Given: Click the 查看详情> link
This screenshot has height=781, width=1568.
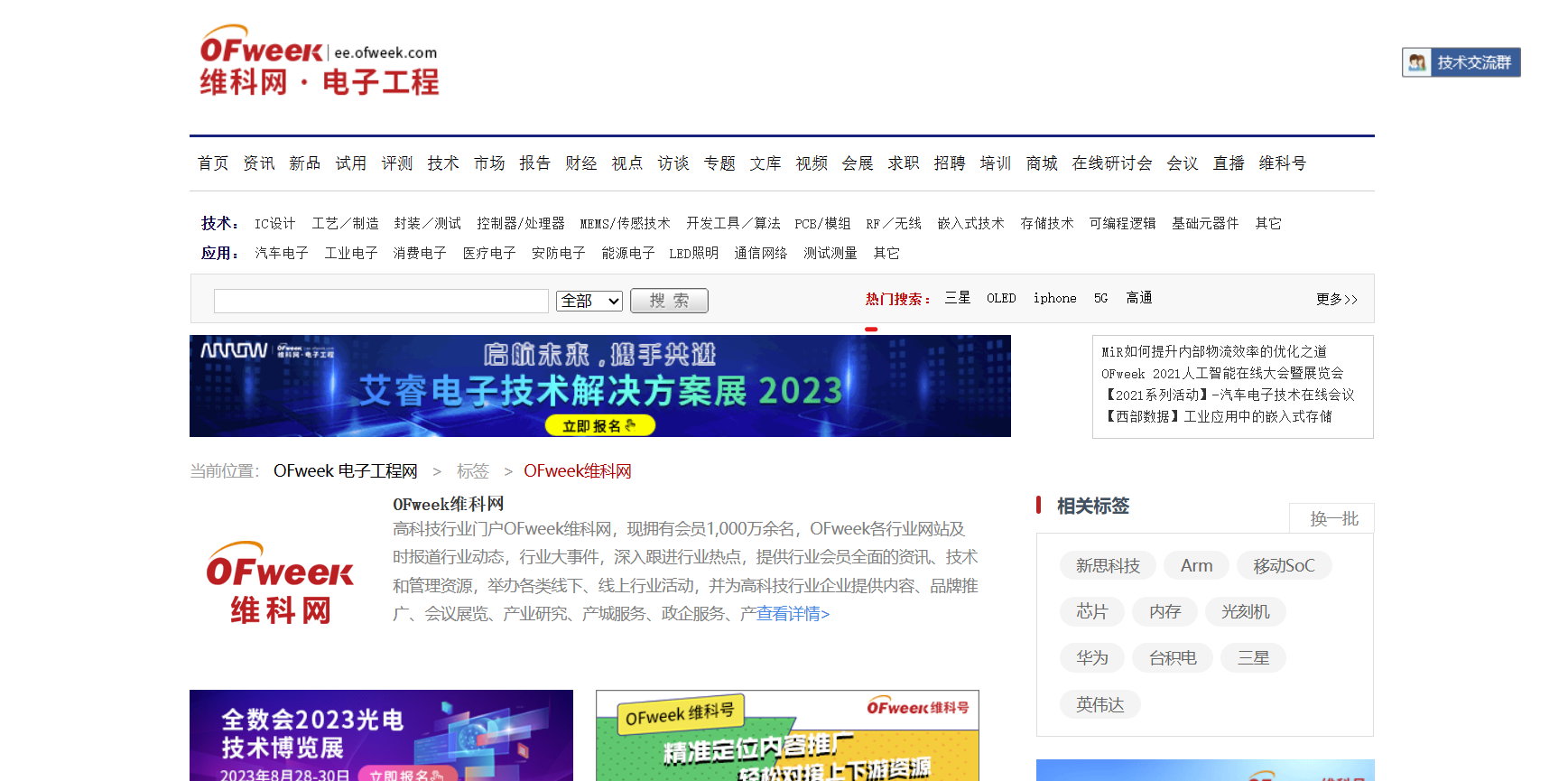Looking at the screenshot, I should tap(793, 614).
